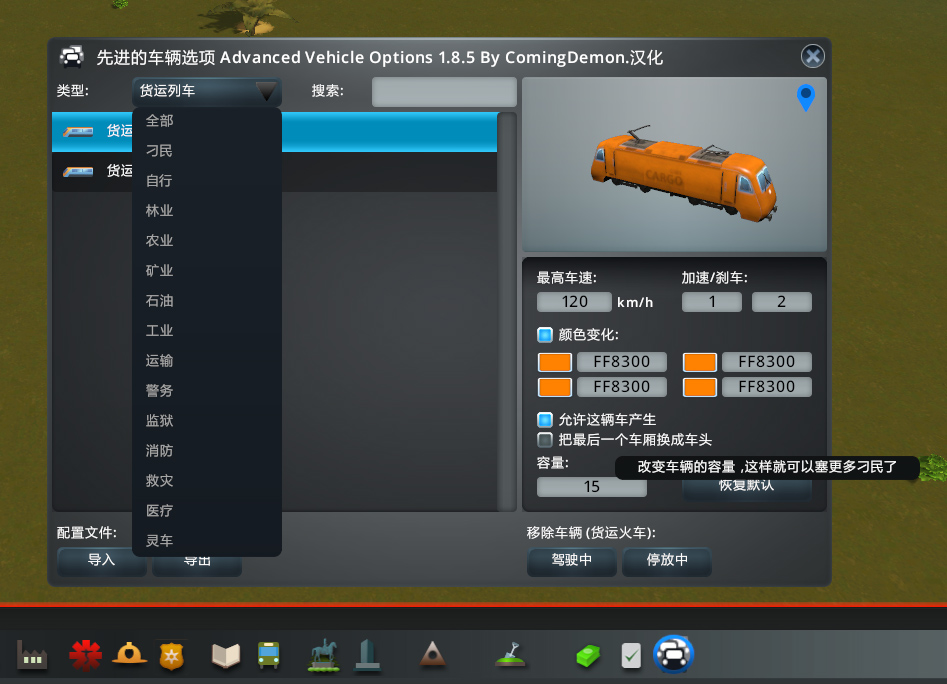
Task: Click the 导入 config button
Action: coord(102,561)
